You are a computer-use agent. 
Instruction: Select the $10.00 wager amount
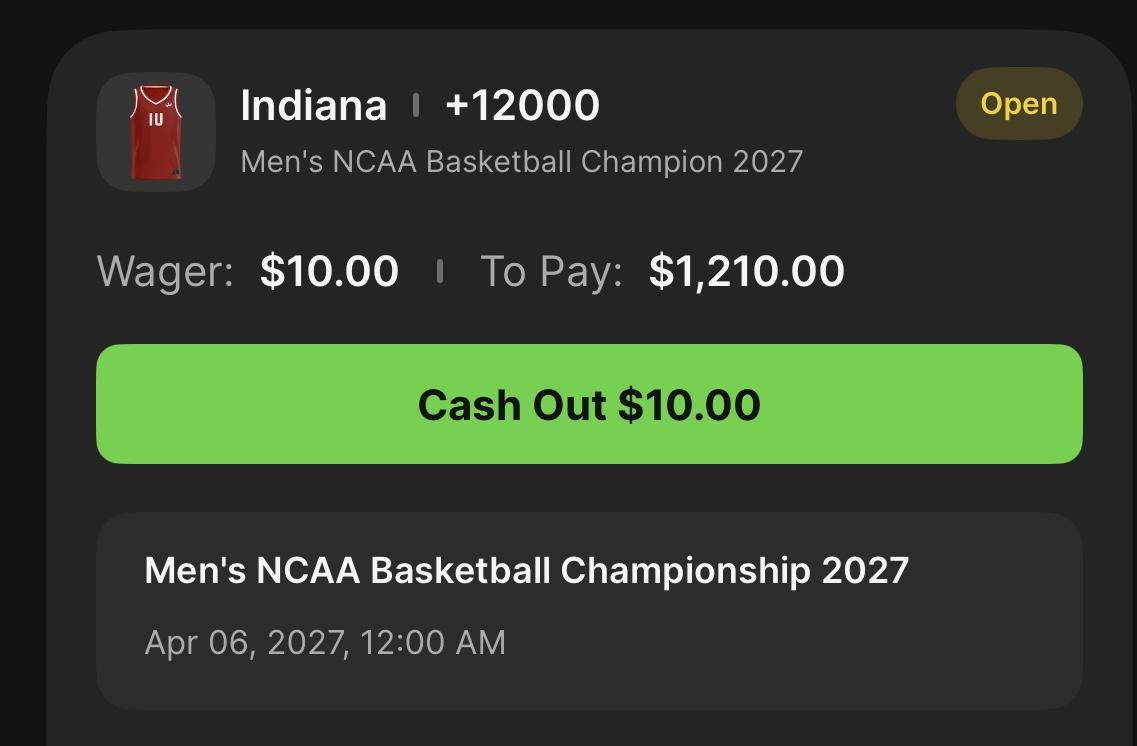329,271
